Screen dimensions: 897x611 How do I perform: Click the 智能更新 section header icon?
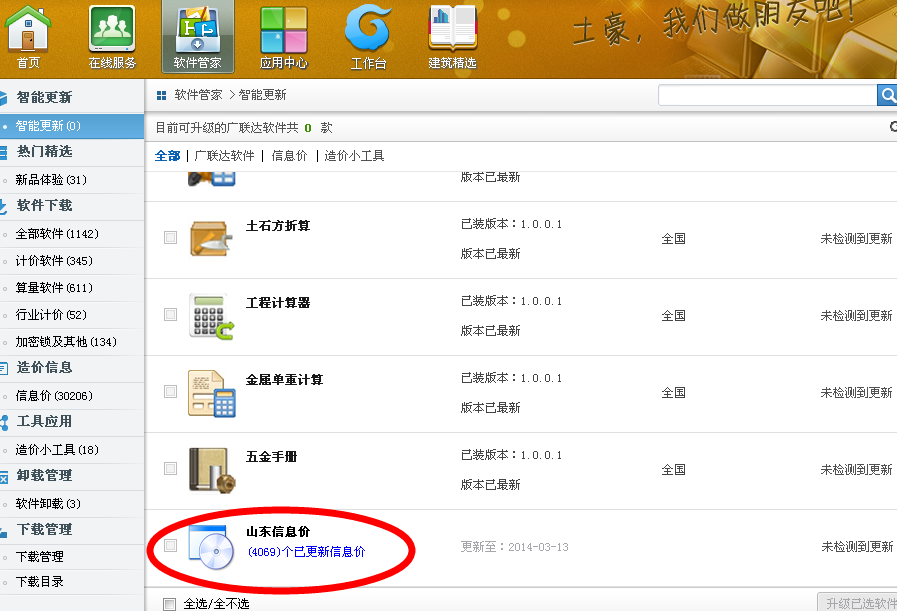(4, 97)
